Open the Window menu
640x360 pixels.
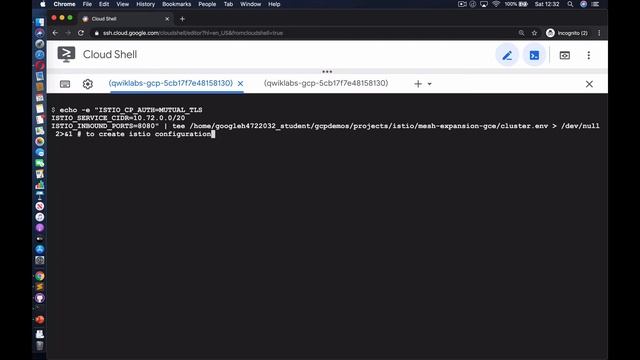(250, 4)
